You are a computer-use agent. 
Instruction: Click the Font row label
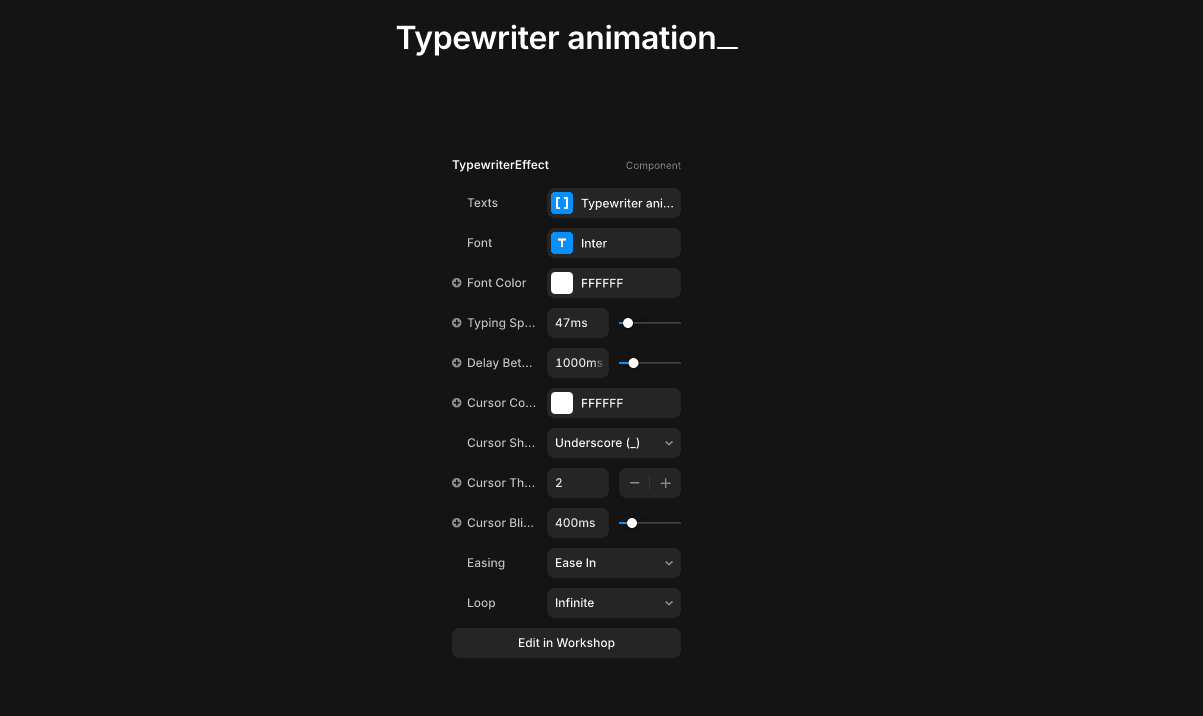point(479,243)
